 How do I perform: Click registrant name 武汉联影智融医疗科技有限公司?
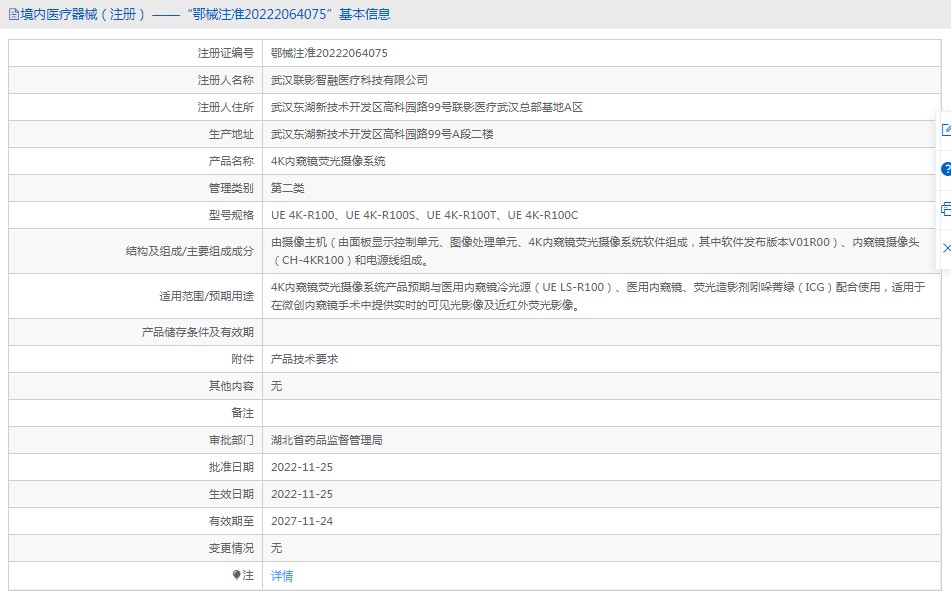pos(349,80)
